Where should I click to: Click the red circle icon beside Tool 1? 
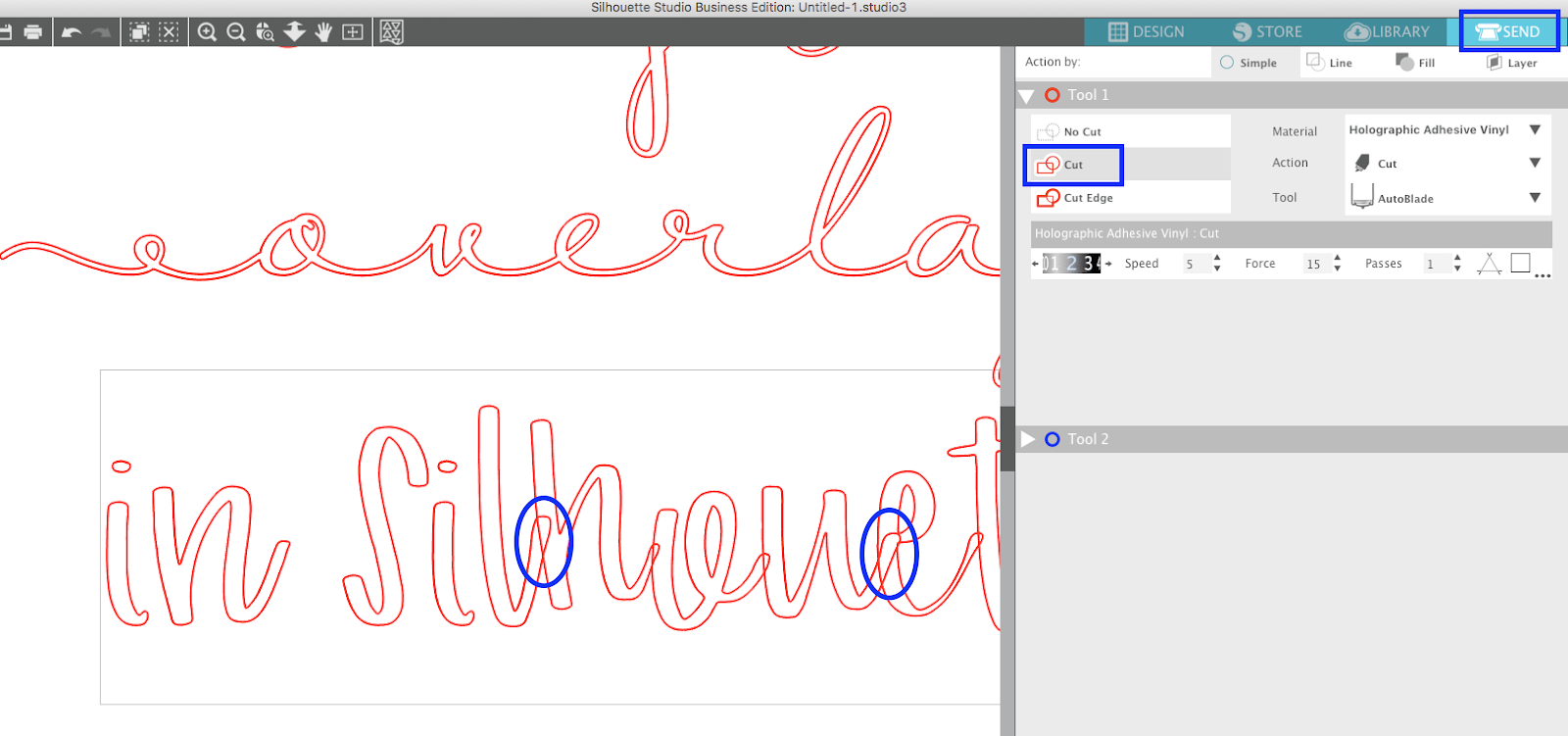pyautogui.click(x=1053, y=95)
